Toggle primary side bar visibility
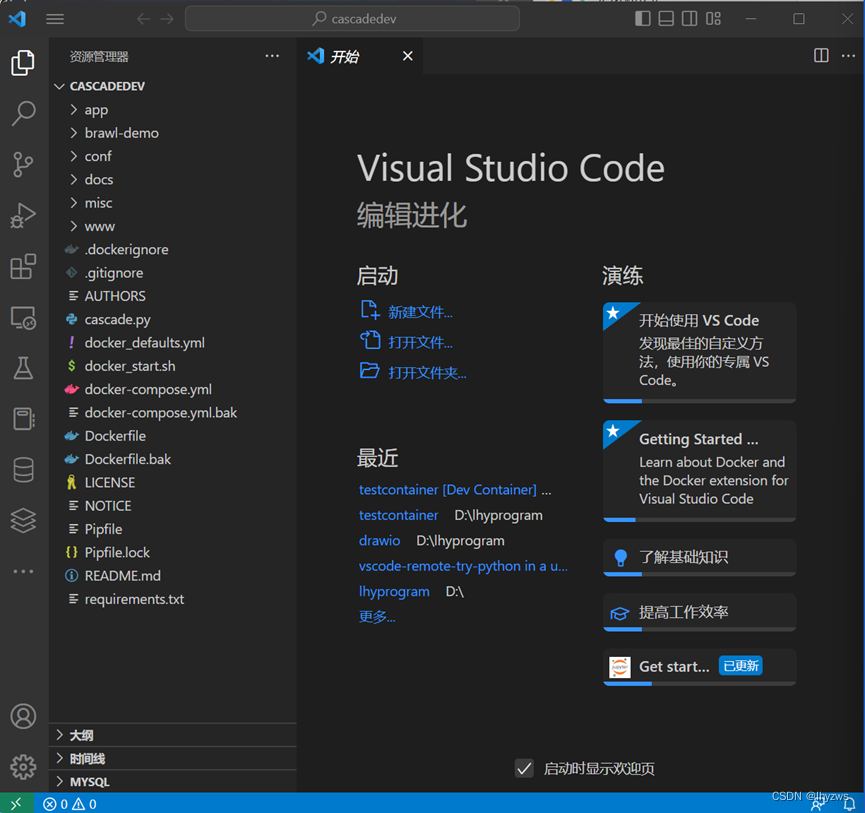The height and width of the screenshot is (813, 865). point(642,19)
